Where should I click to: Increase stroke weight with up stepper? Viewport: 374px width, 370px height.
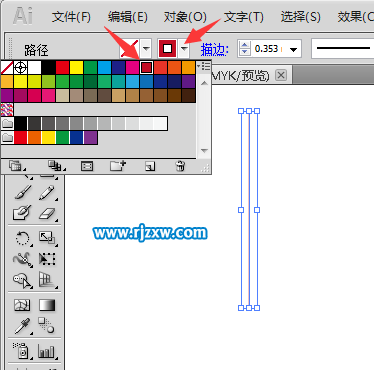[x=245, y=45]
